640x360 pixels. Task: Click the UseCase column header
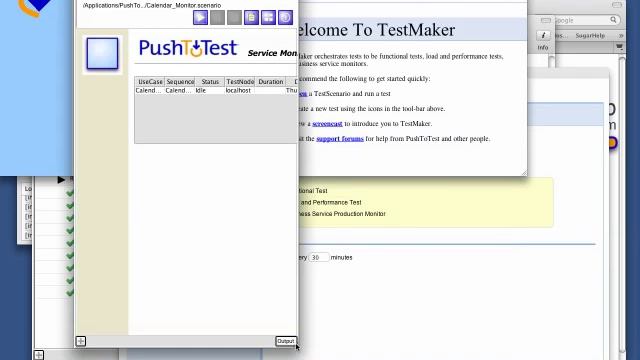150,82
